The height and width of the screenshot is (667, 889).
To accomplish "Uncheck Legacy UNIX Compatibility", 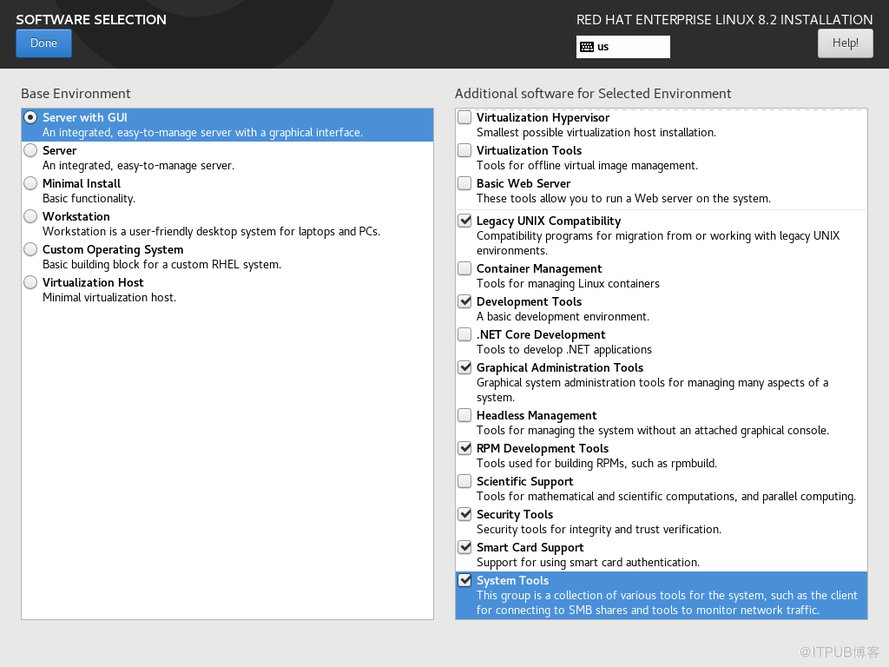I will pos(465,221).
